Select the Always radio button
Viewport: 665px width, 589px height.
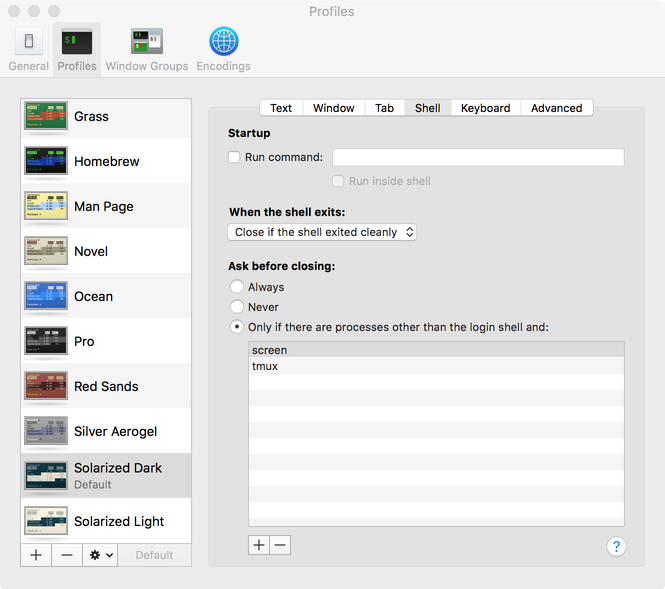point(237,287)
